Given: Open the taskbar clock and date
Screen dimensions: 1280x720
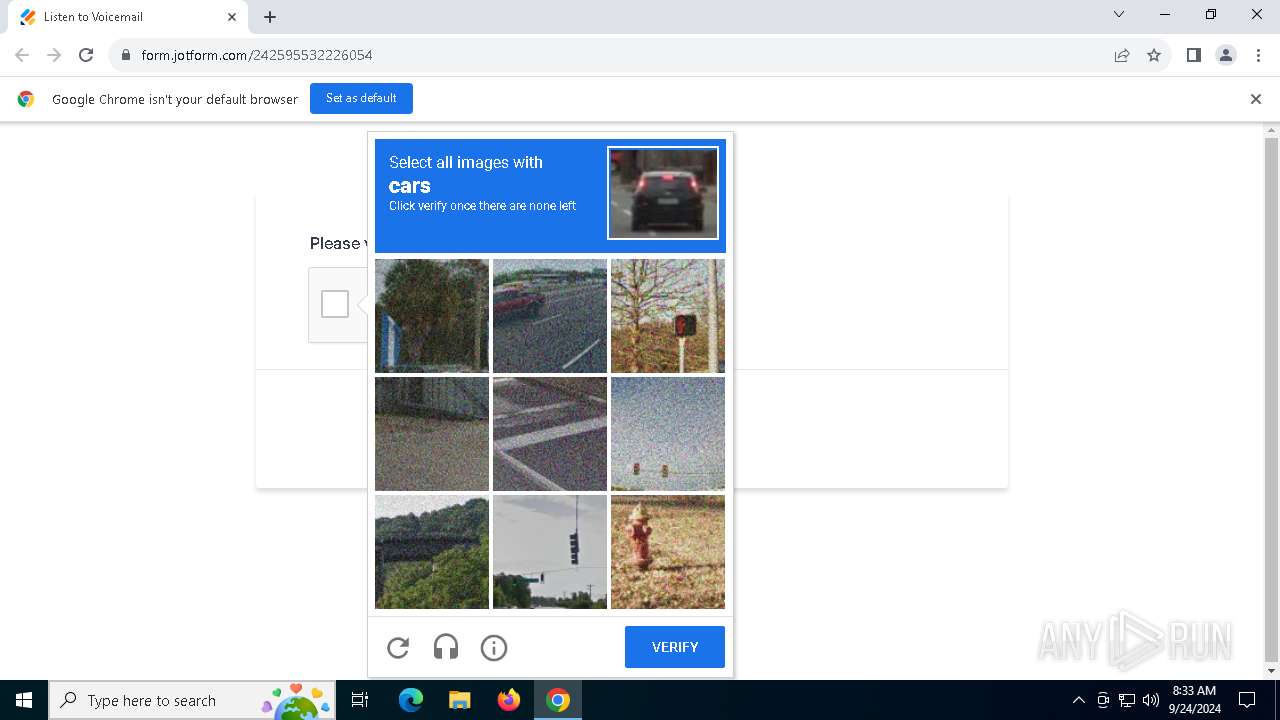Looking at the screenshot, I should point(1194,700).
